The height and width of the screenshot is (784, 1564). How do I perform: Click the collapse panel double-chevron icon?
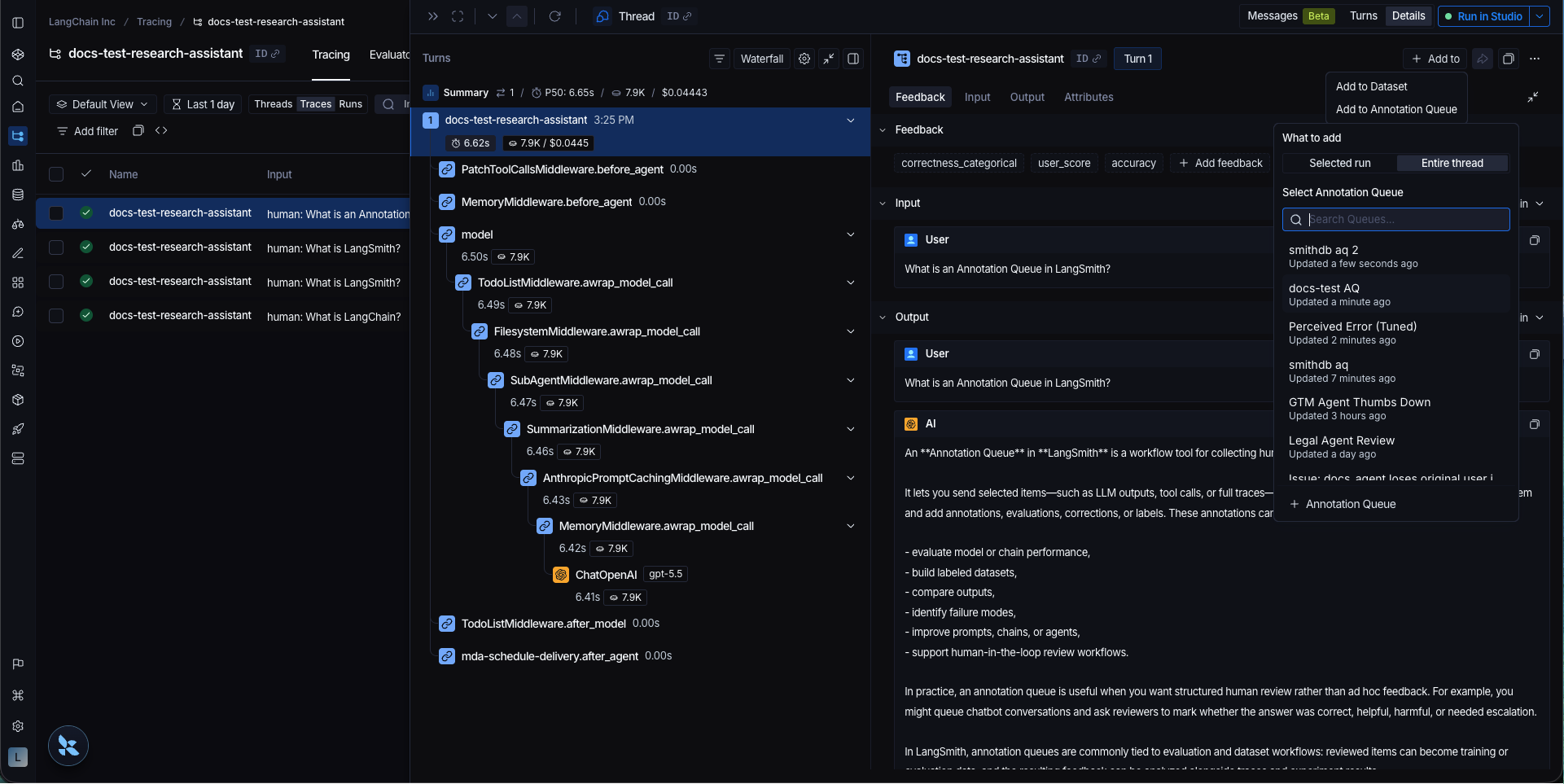point(433,16)
